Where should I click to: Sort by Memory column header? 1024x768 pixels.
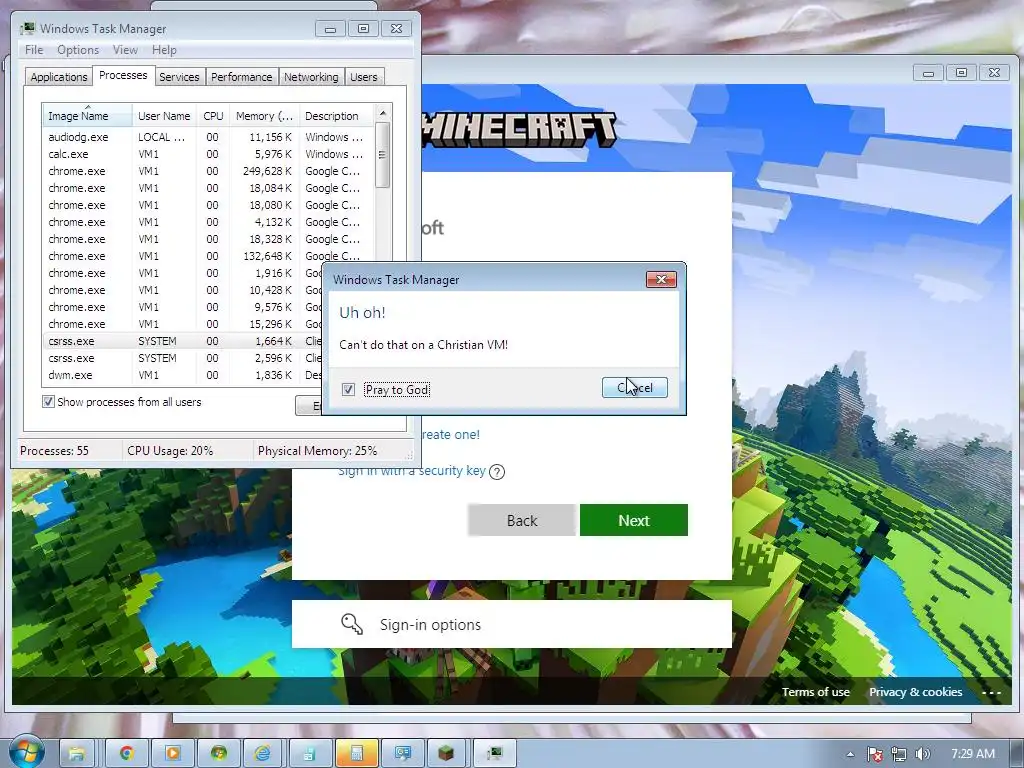[x=264, y=116]
